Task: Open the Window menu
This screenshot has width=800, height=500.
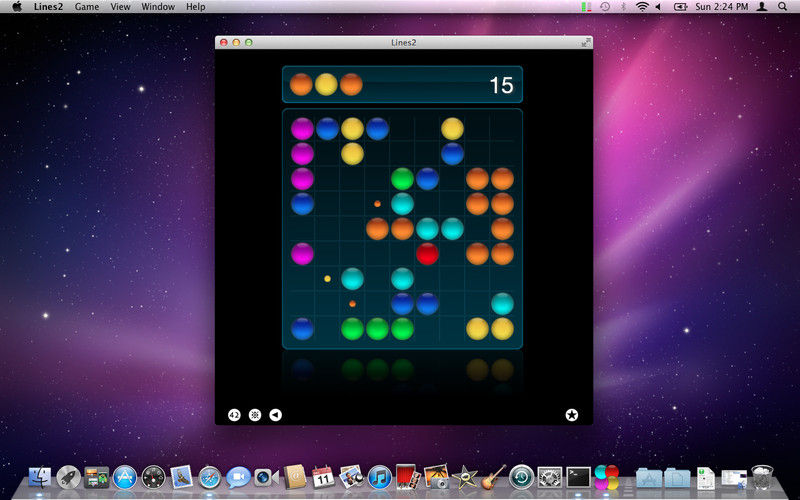Action: (x=158, y=7)
